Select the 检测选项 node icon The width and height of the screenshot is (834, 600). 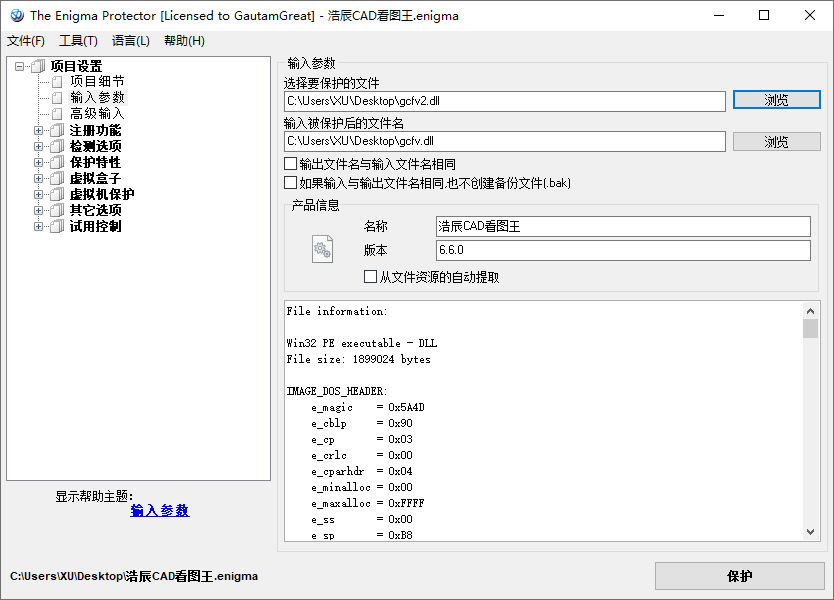pyautogui.click(x=55, y=145)
